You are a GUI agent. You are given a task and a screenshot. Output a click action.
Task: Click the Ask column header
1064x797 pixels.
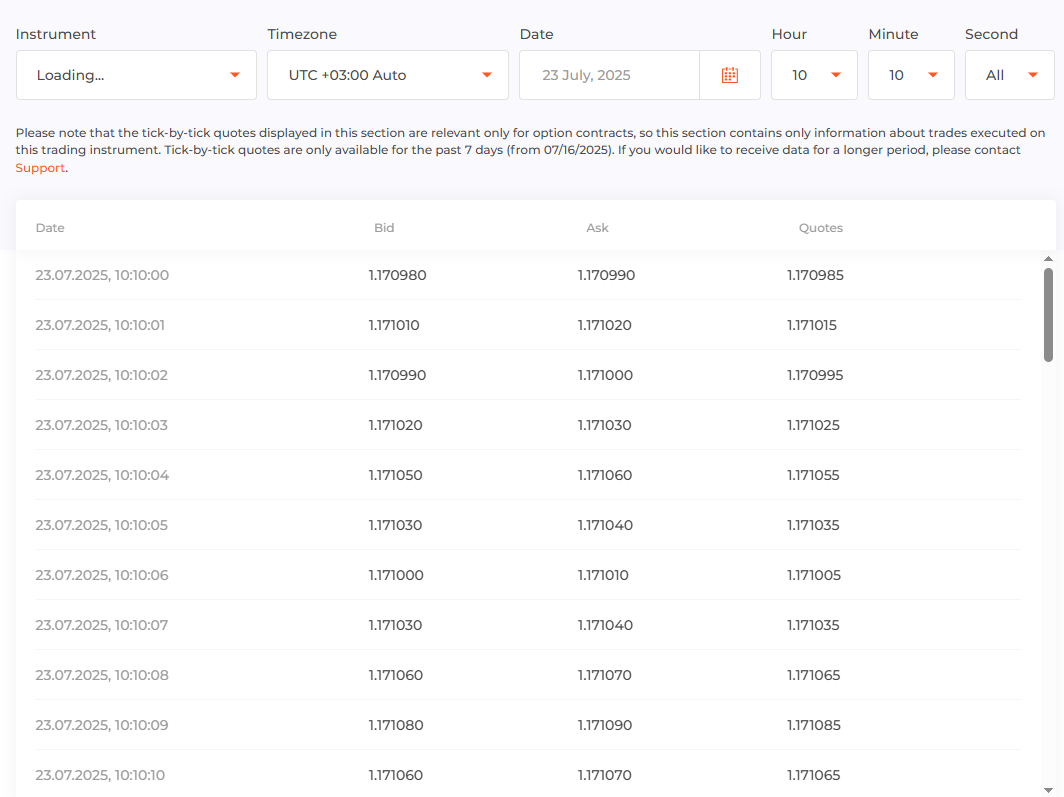(x=597, y=228)
